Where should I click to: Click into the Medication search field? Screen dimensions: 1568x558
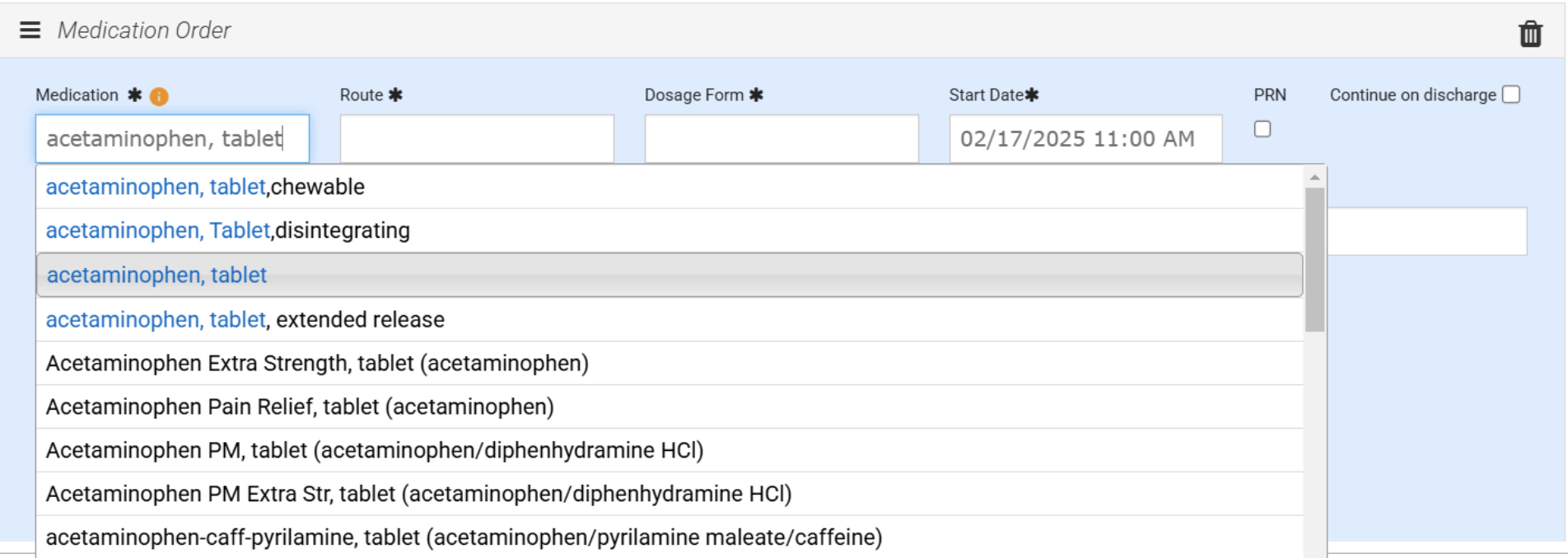(172, 138)
